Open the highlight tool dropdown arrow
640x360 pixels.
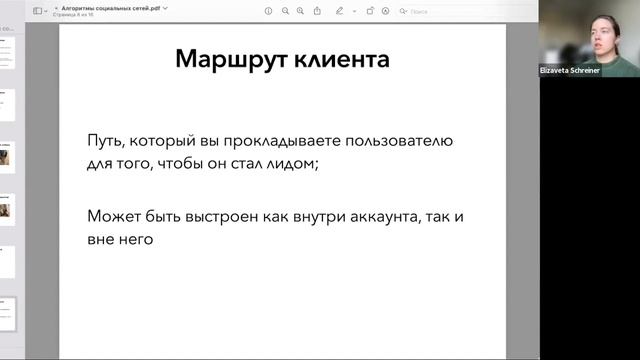pyautogui.click(x=354, y=11)
